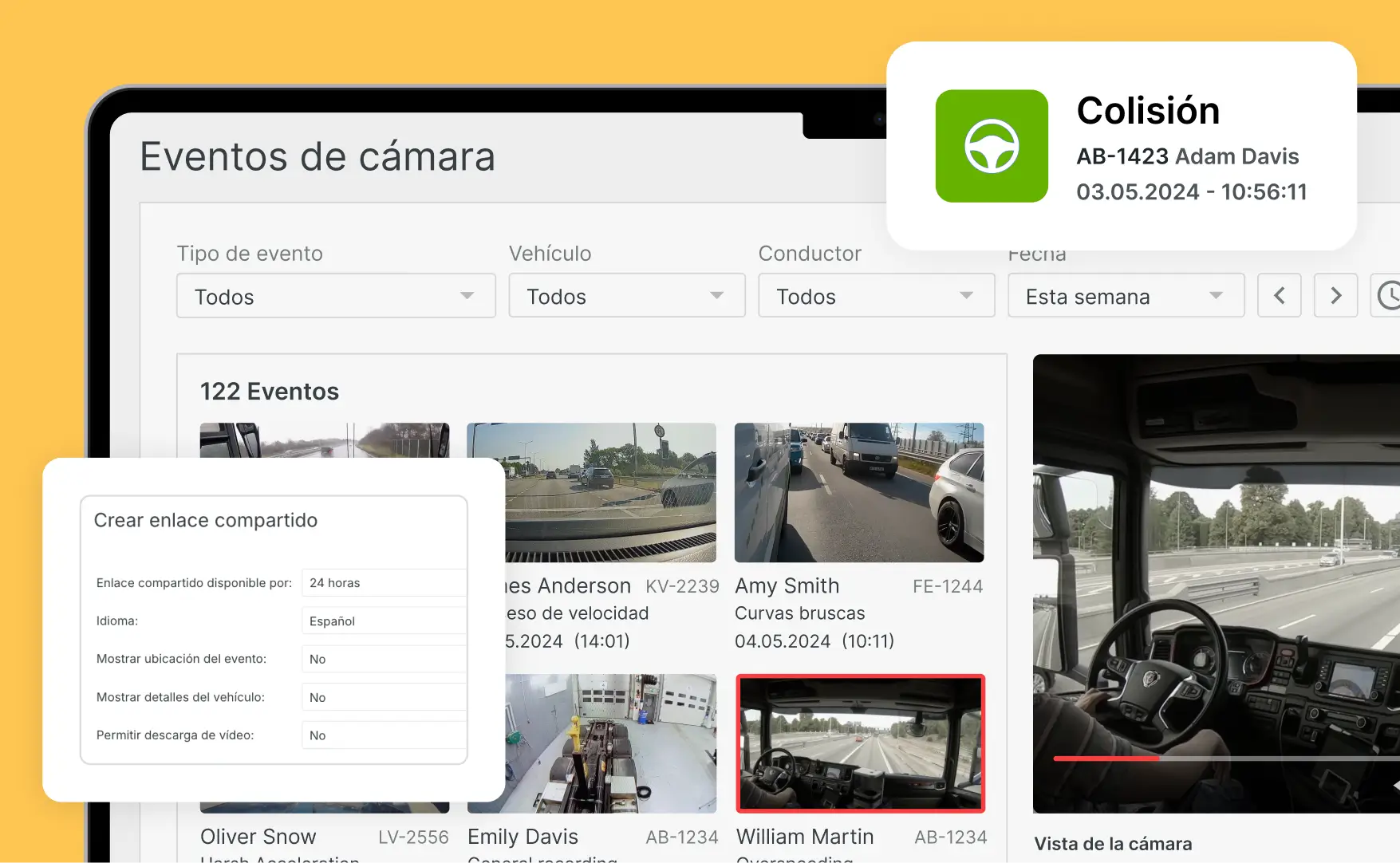Click the Vista de la cámara label
1400x863 pixels.
(1113, 844)
